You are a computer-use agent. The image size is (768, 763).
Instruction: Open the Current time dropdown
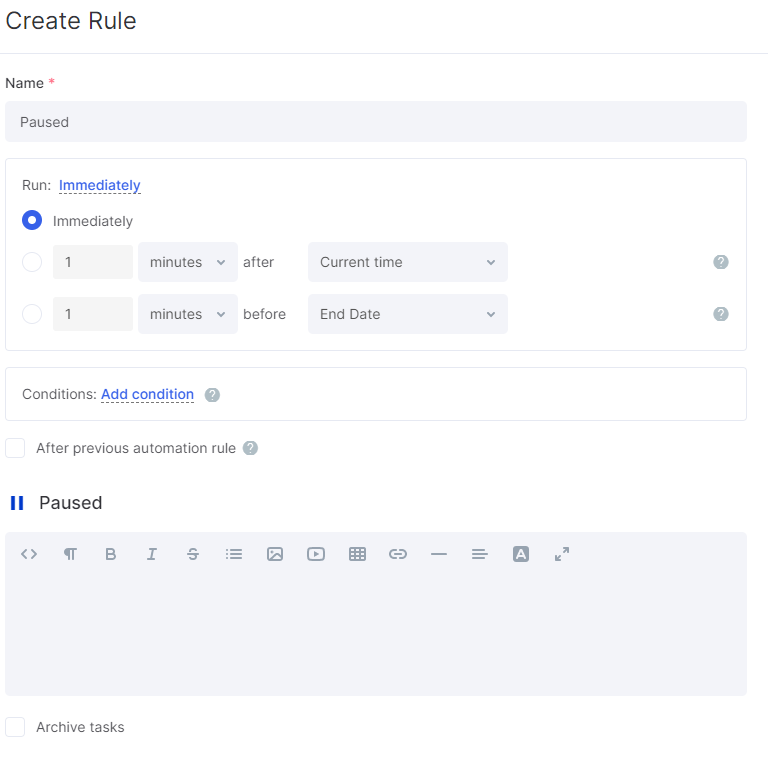pyautogui.click(x=408, y=262)
